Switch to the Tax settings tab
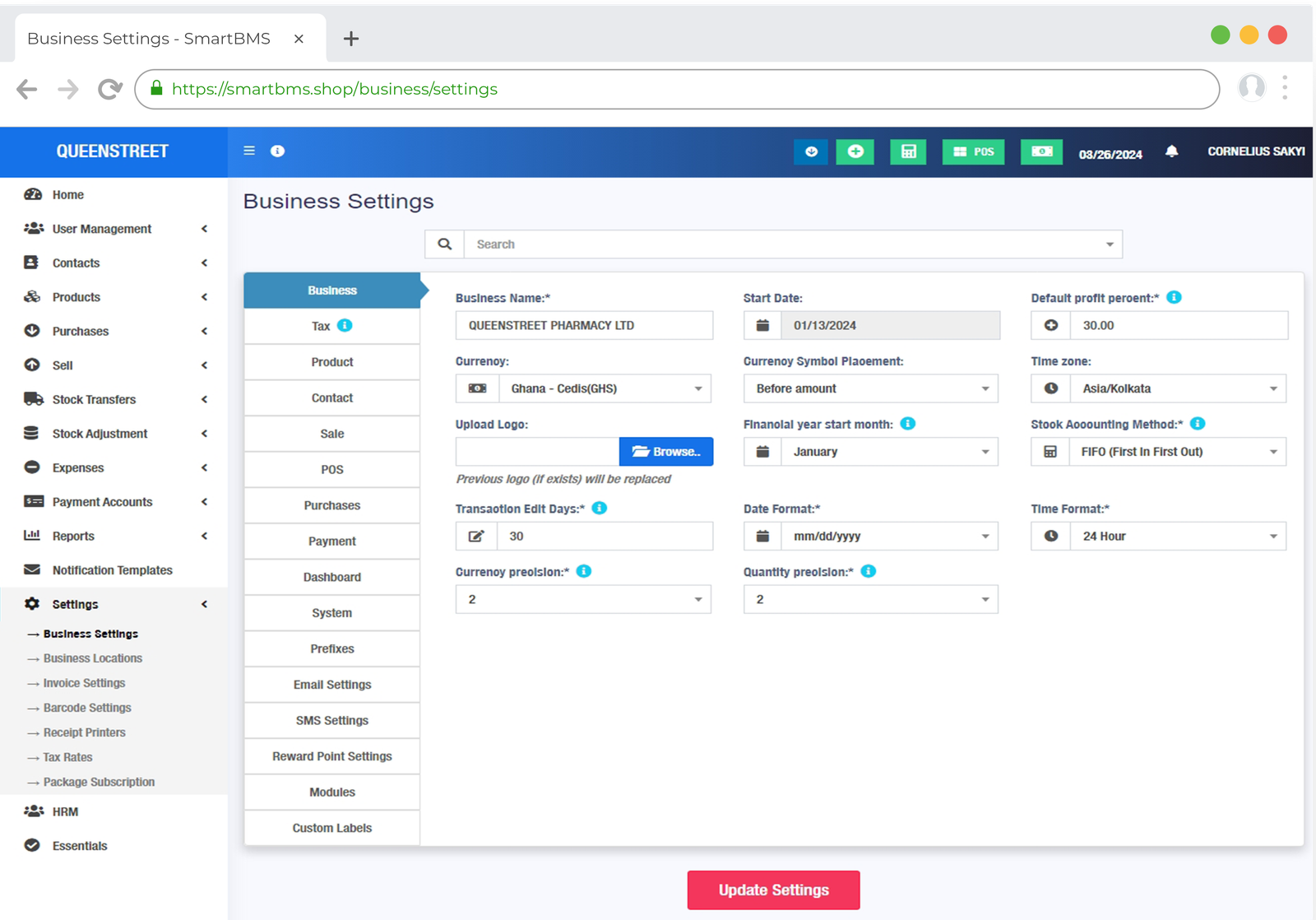The height and width of the screenshot is (920, 1316). point(331,326)
